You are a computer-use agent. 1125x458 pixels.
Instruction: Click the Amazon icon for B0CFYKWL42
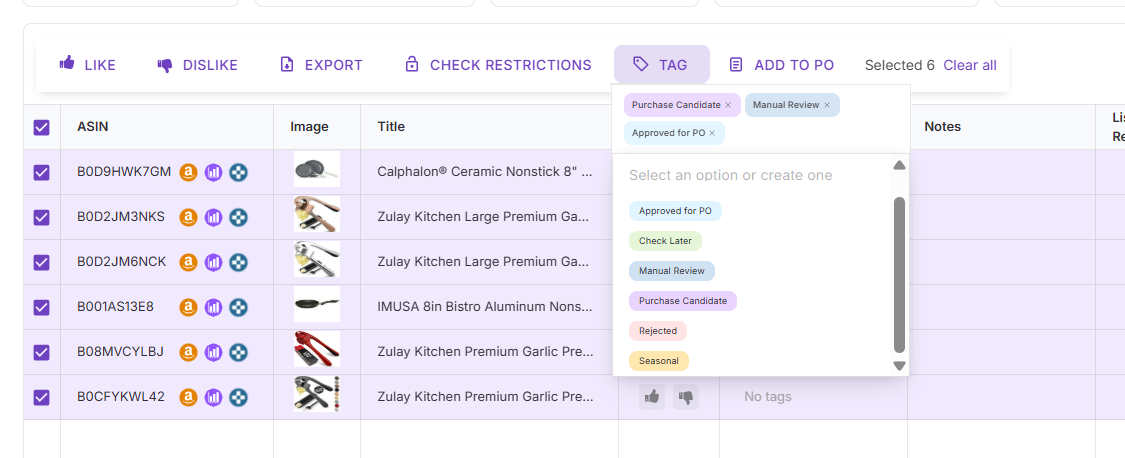[188, 396]
